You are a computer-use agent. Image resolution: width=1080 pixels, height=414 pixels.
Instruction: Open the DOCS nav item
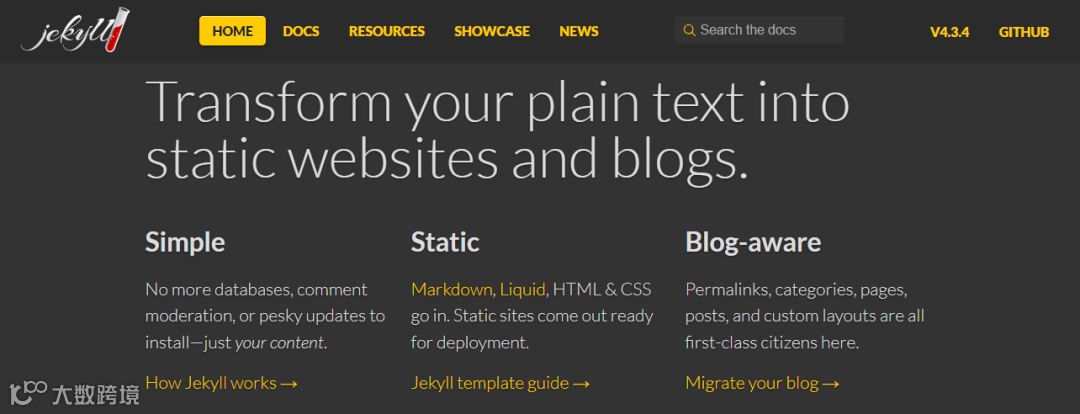(301, 31)
